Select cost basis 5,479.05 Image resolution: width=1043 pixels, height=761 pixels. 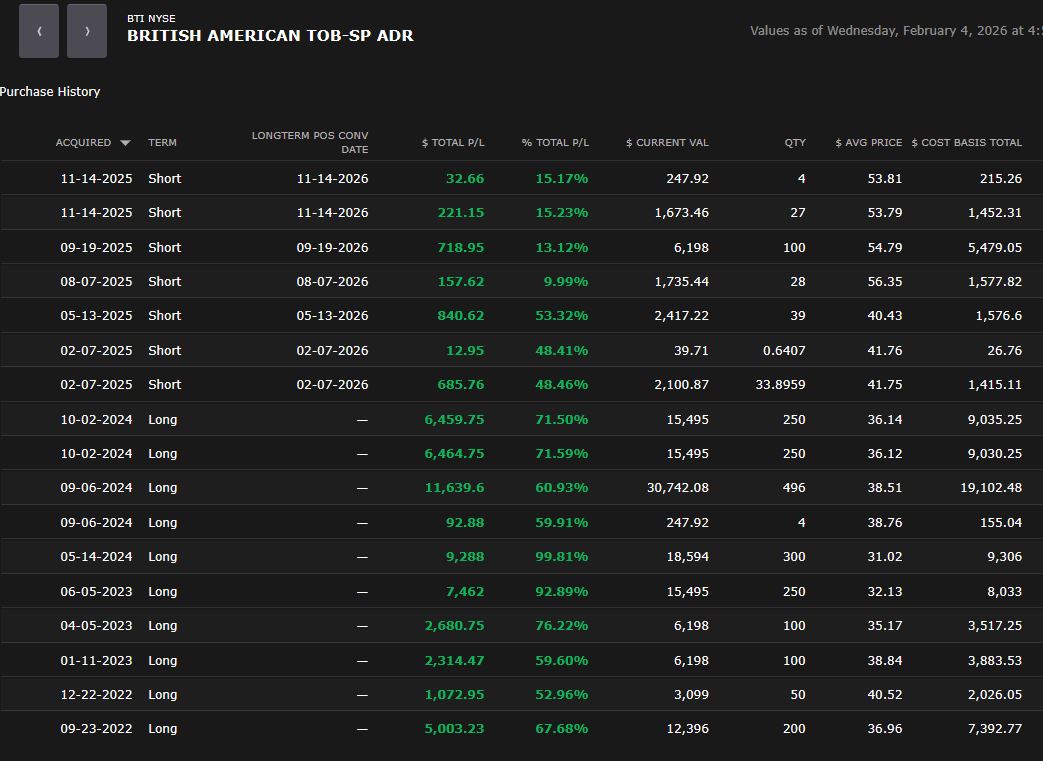[995, 247]
